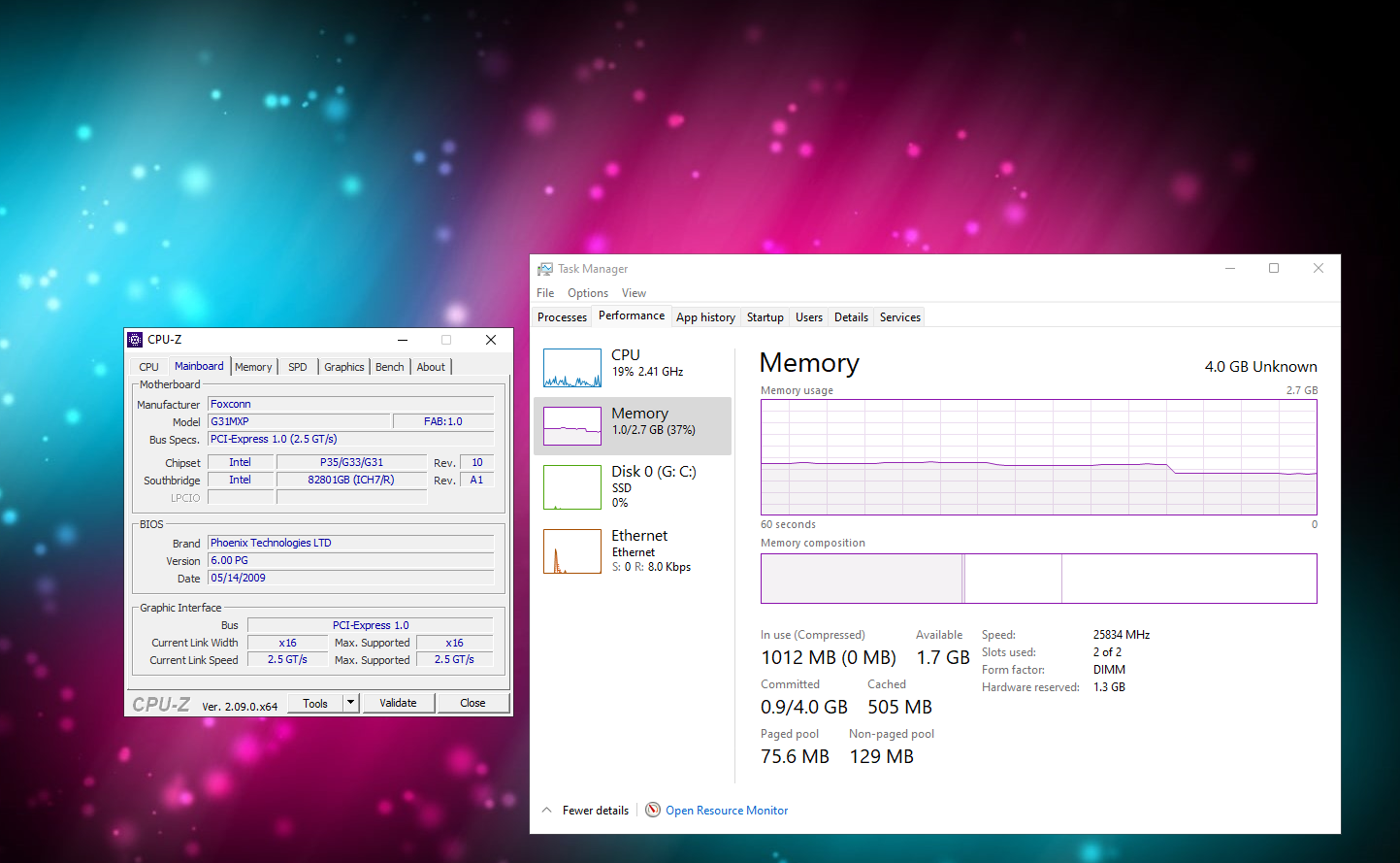Click the Validate button in CPU-Z
This screenshot has height=863, width=1400.
[x=398, y=703]
